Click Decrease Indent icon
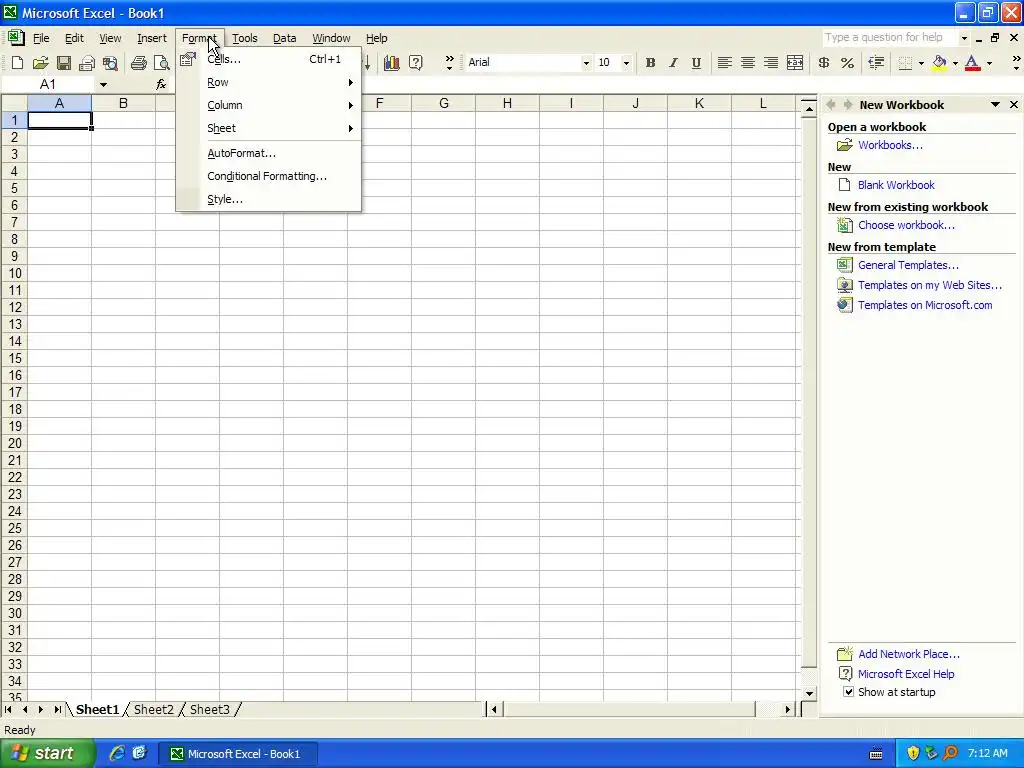 tap(876, 63)
